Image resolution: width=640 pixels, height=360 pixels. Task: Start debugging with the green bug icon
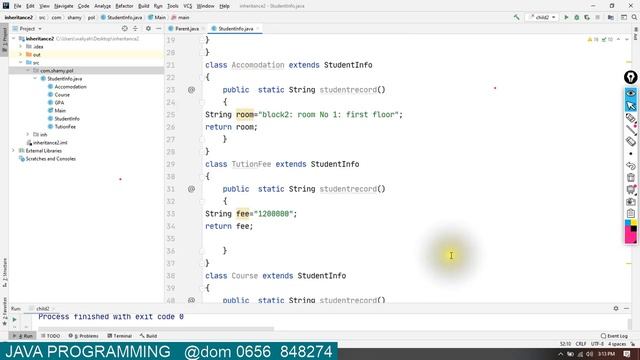(x=576, y=18)
